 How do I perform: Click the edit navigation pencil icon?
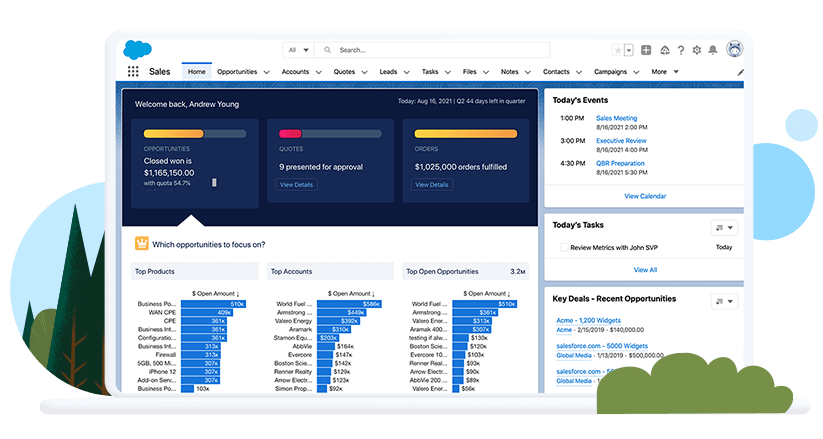tap(740, 72)
